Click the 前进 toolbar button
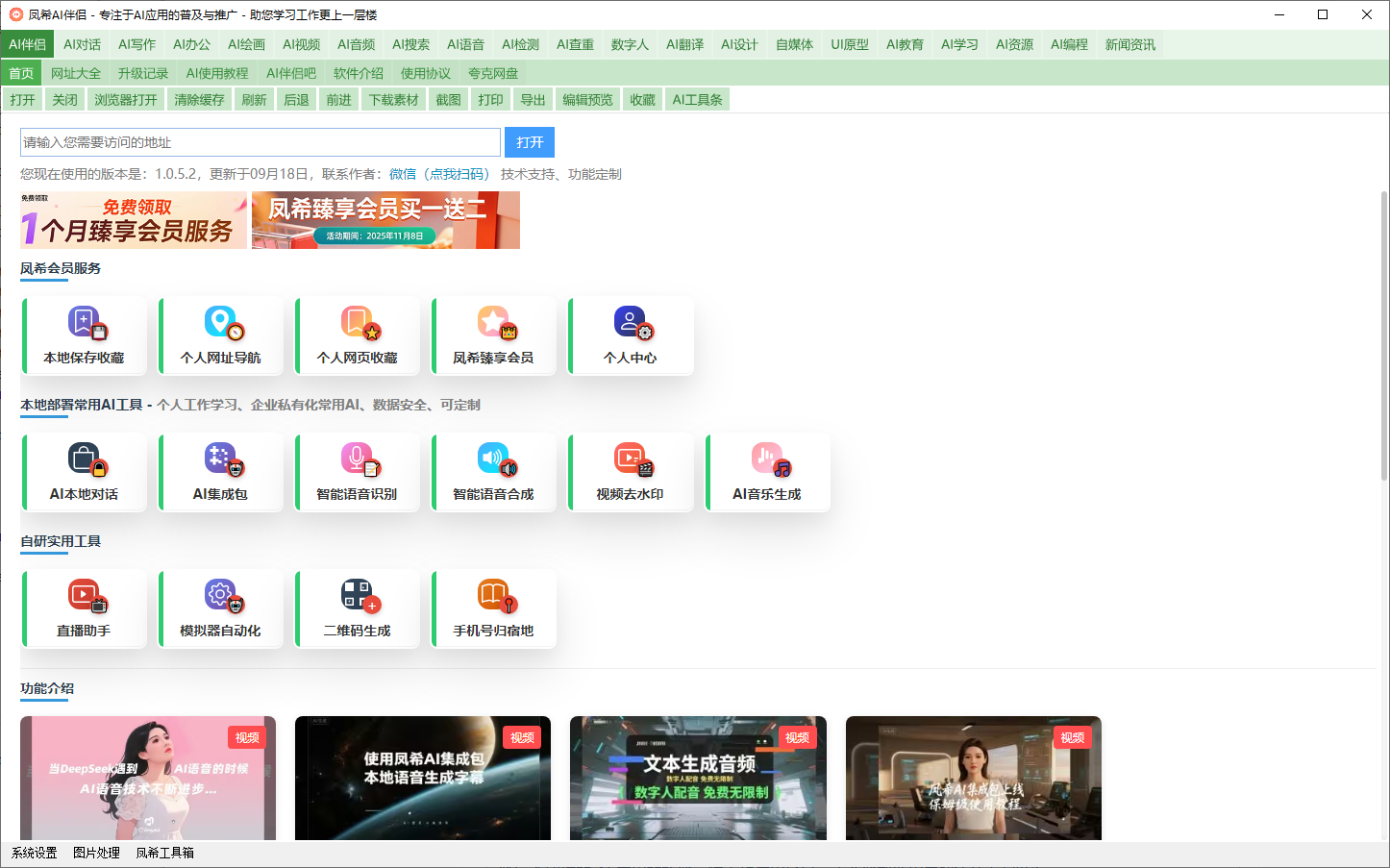Image resolution: width=1390 pixels, height=868 pixels. pyautogui.click(x=339, y=100)
